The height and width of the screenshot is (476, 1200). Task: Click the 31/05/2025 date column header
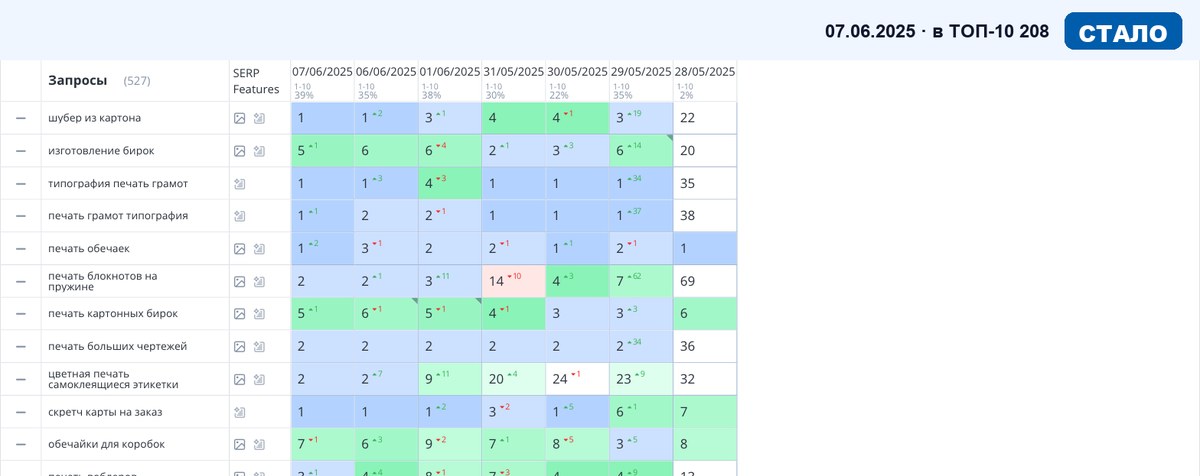pos(514,72)
